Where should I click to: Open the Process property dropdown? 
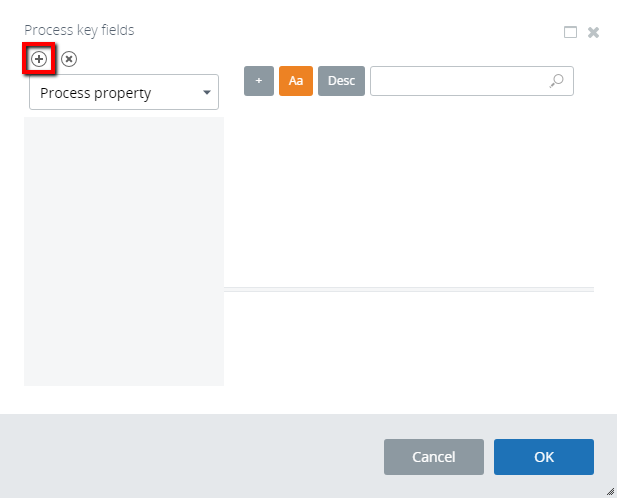coord(115,93)
